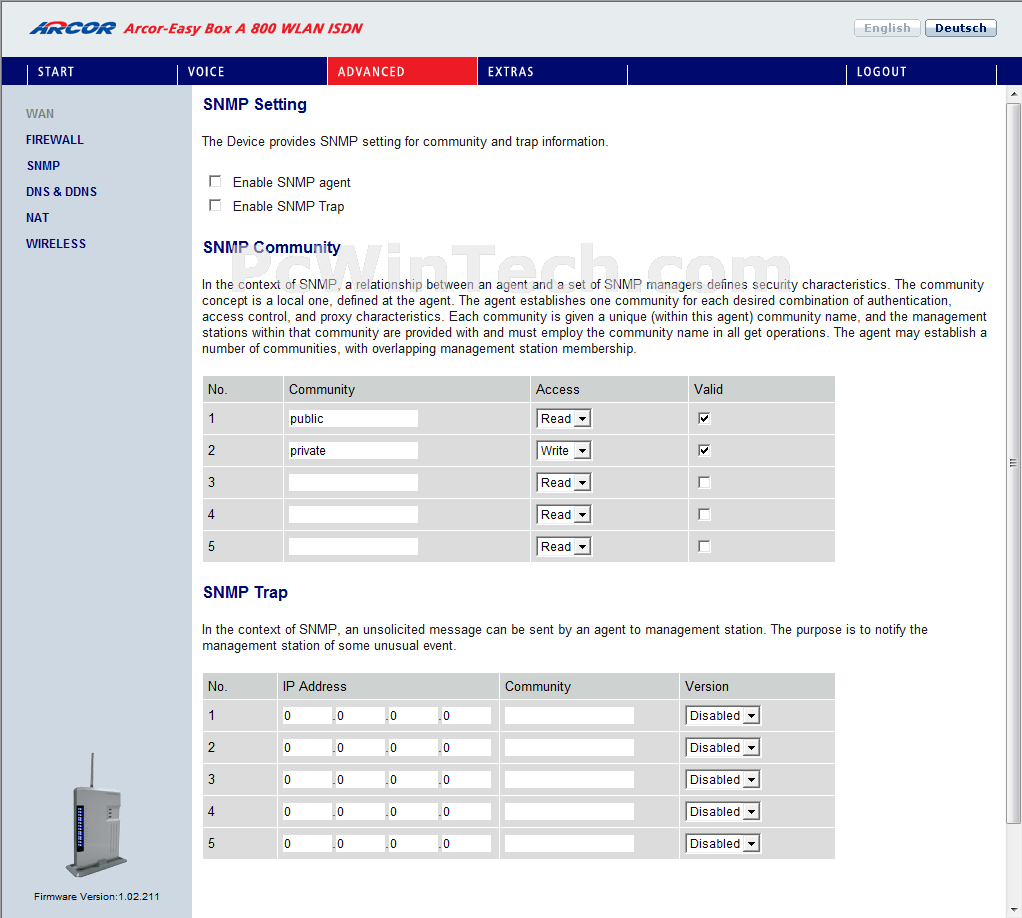Click the public community name field
Image resolution: width=1022 pixels, height=918 pixels.
click(x=353, y=418)
